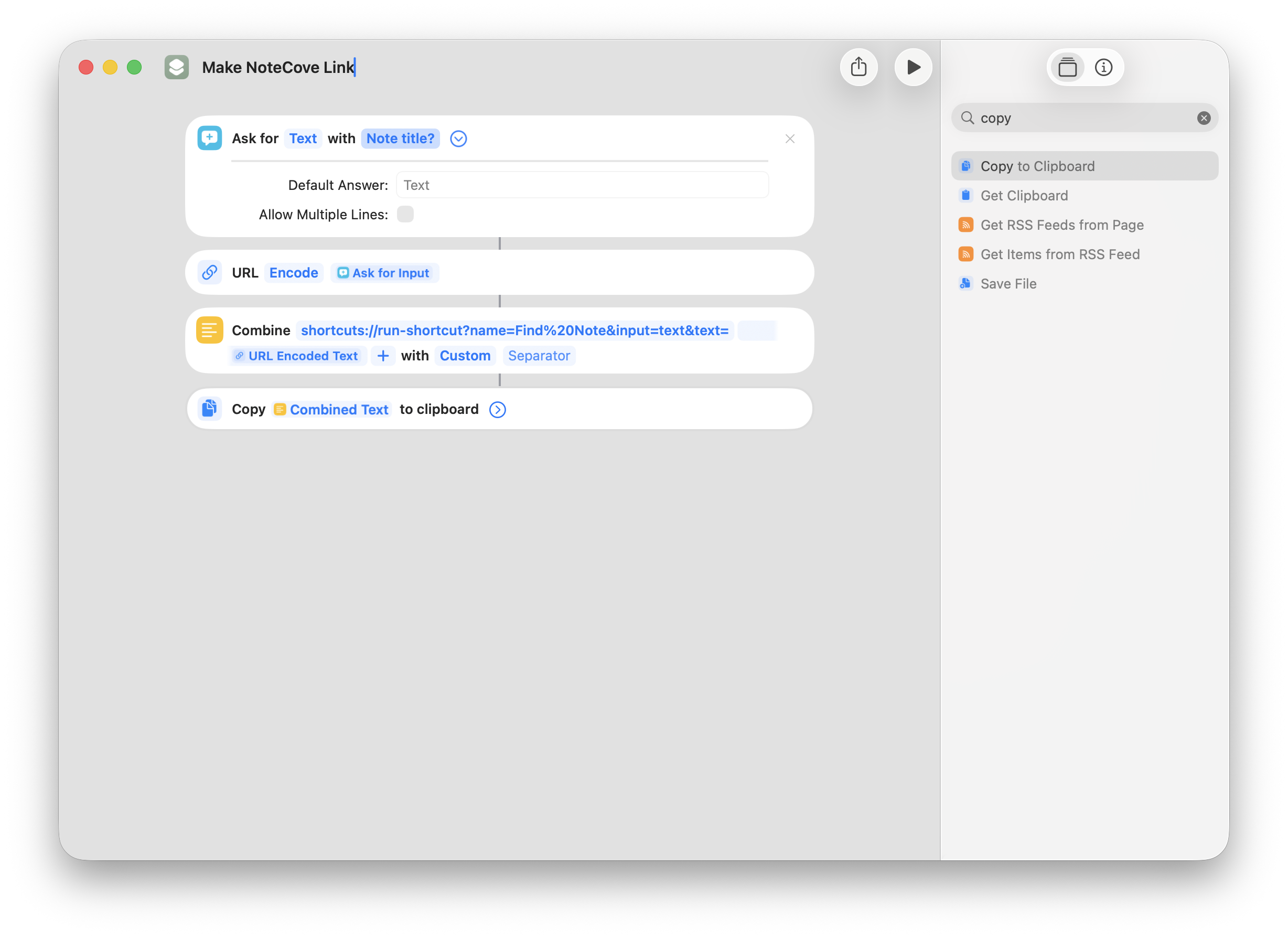Open the share menu for this shortcut
This screenshot has width=1288, height=938.
tap(858, 67)
